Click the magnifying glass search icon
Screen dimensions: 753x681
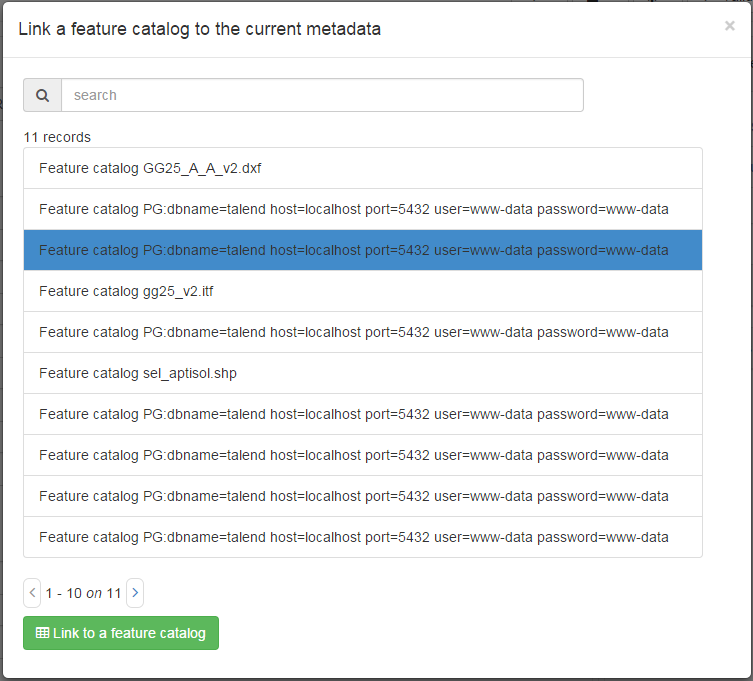[42, 95]
